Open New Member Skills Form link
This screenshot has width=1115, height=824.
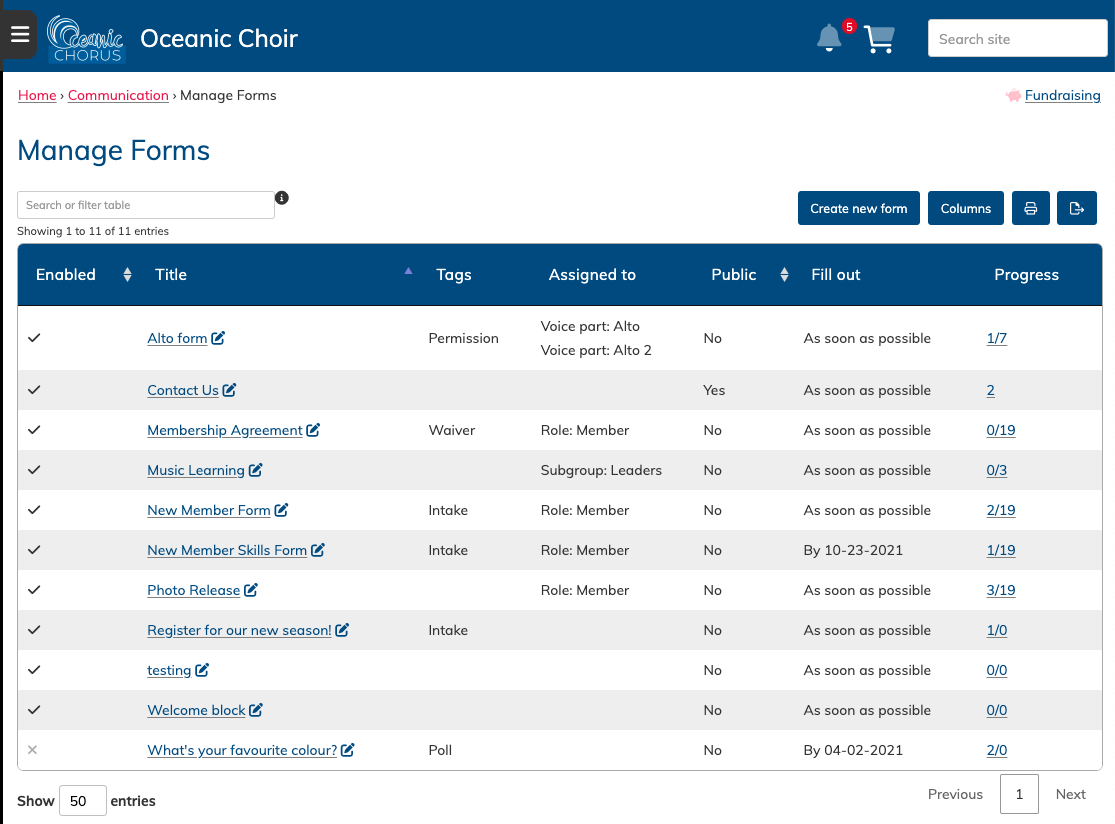227,550
